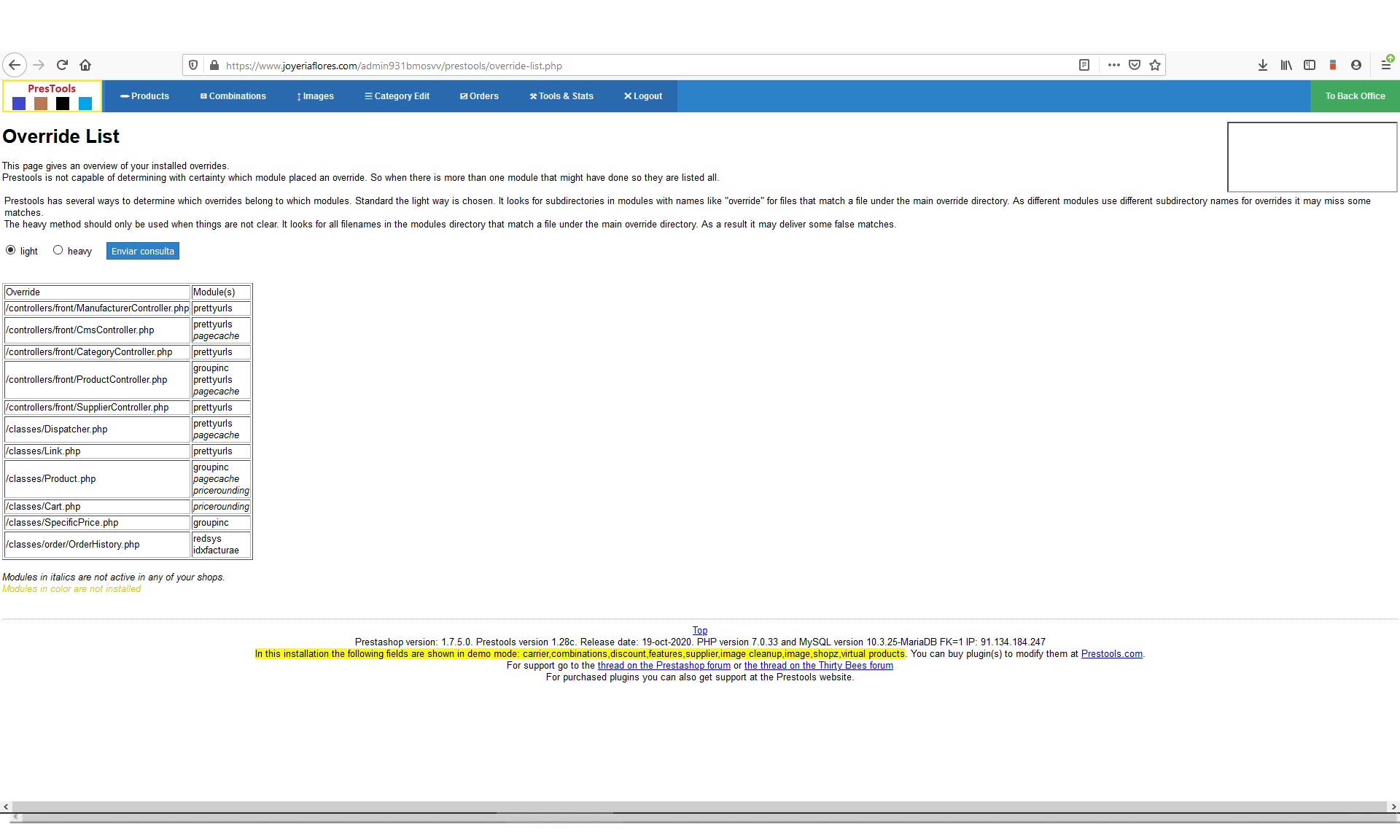Viewport: 1400px width, 840px height.
Task: Open the Tools & Stats menu
Action: [x=561, y=96]
